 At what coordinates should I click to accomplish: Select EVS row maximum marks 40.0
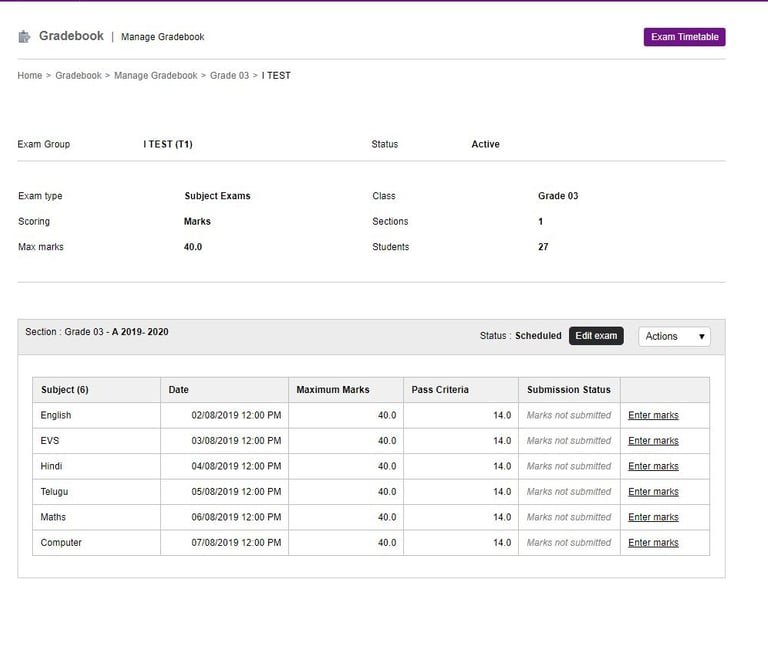(387, 441)
